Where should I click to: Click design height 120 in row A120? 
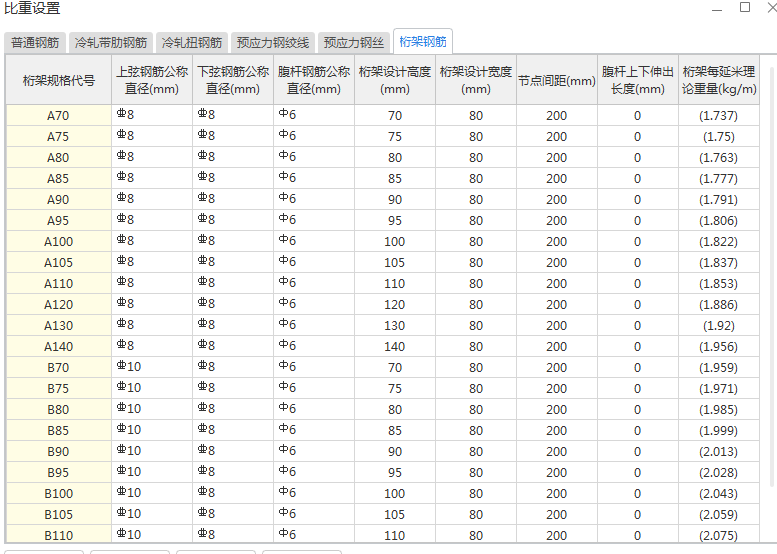click(395, 304)
